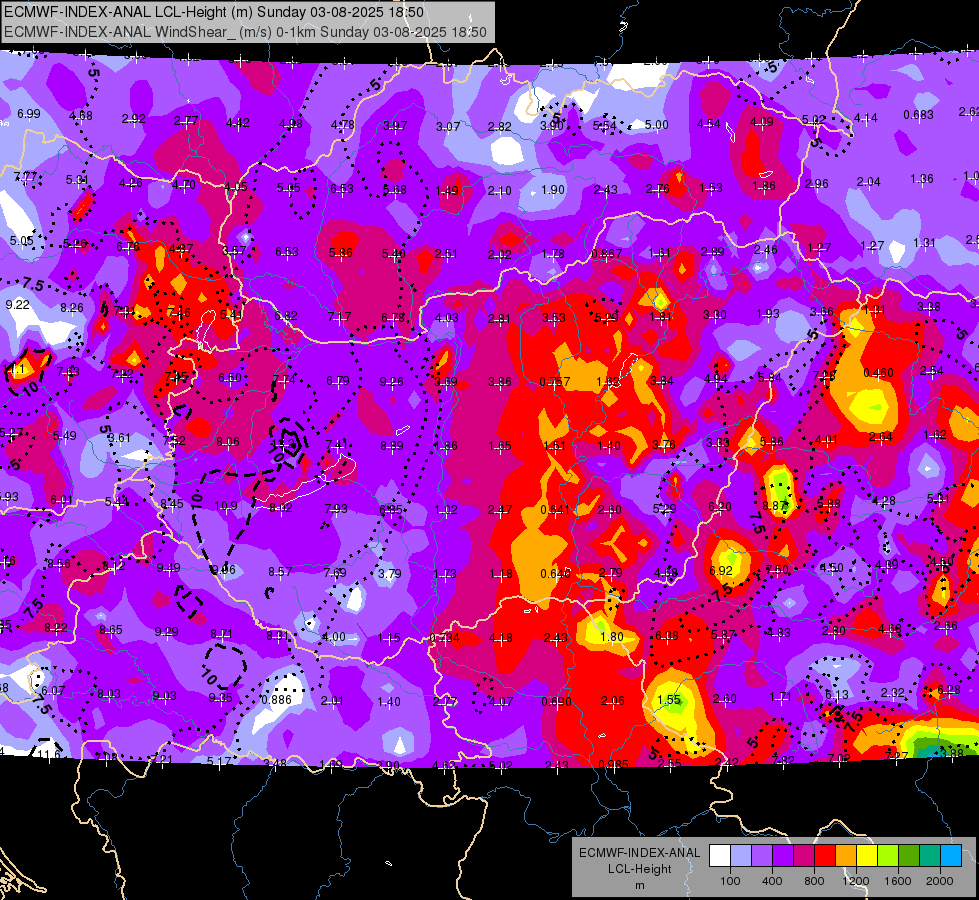This screenshot has width=979, height=900.
Task: Click the red legend swatch after 800
Action: [825, 855]
